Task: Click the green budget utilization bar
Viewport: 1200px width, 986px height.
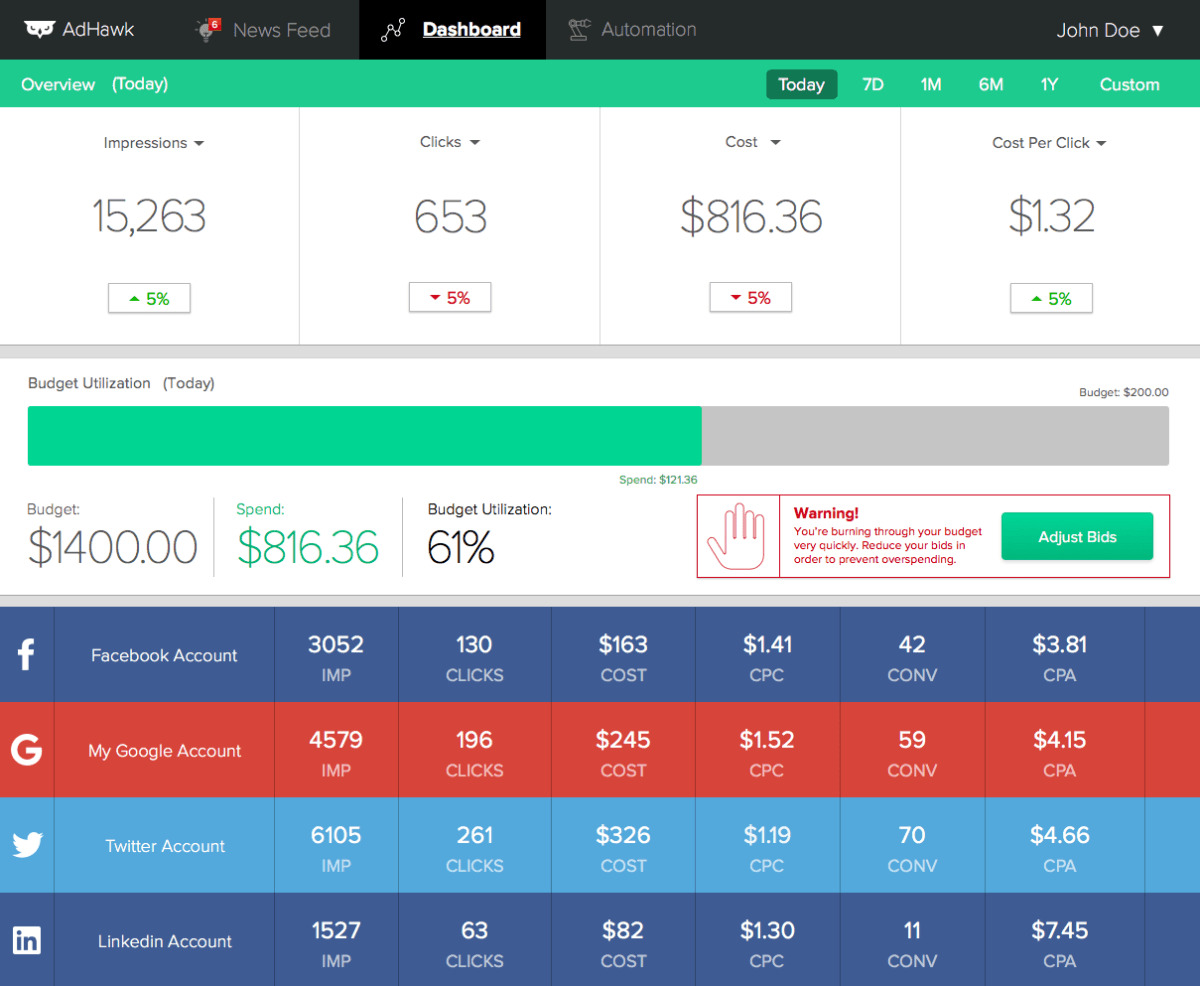Action: click(x=364, y=436)
